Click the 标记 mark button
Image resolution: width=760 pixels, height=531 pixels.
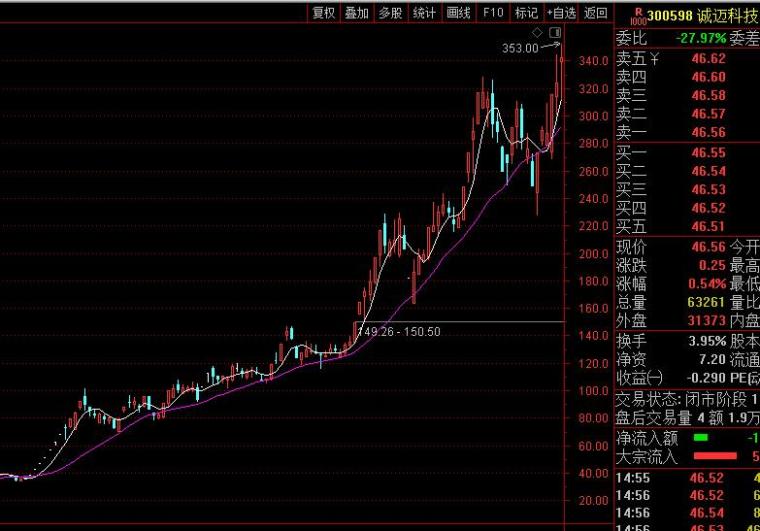click(x=527, y=13)
